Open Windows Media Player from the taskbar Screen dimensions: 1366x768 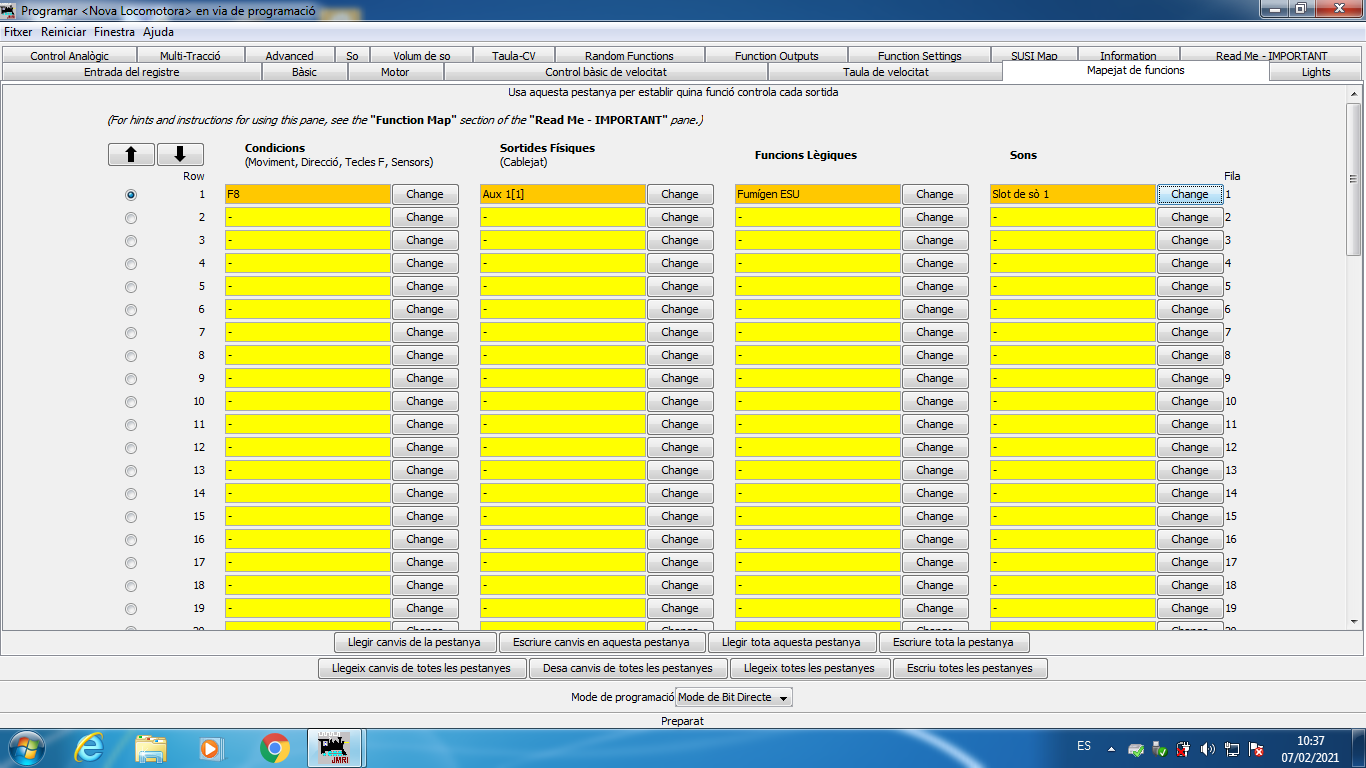[210, 748]
